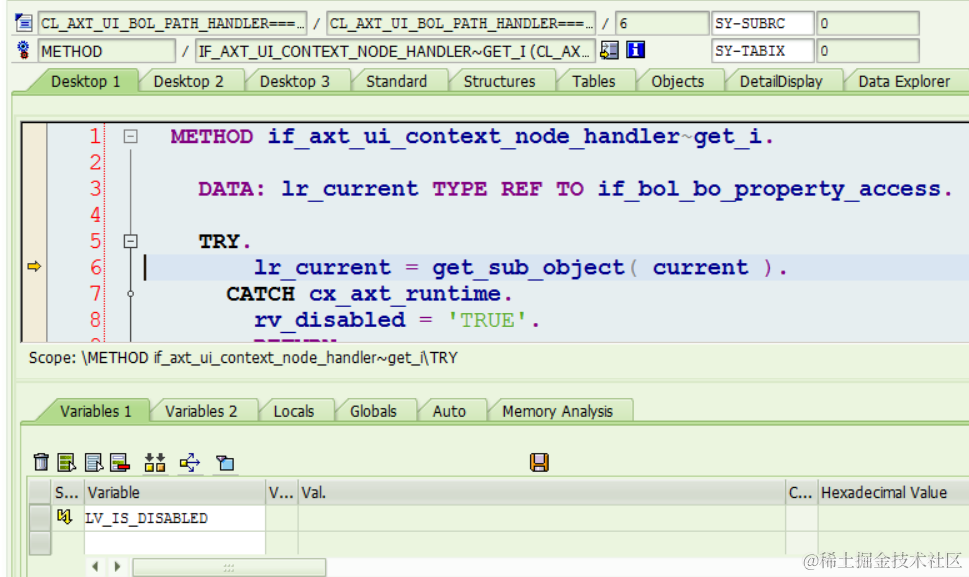Click the METHOD event type field
Screen dimensions: 969x577
(x=107, y=51)
